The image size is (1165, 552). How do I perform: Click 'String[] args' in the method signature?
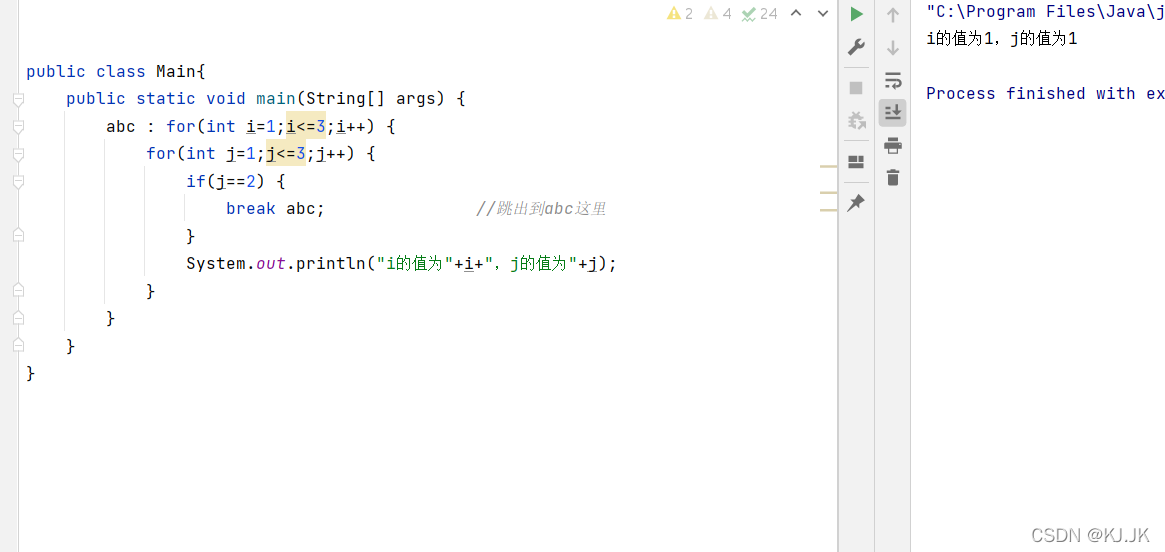pyautogui.click(x=371, y=99)
